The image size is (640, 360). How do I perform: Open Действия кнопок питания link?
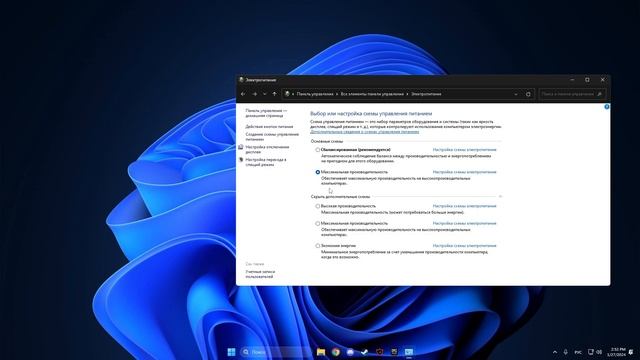click(269, 127)
